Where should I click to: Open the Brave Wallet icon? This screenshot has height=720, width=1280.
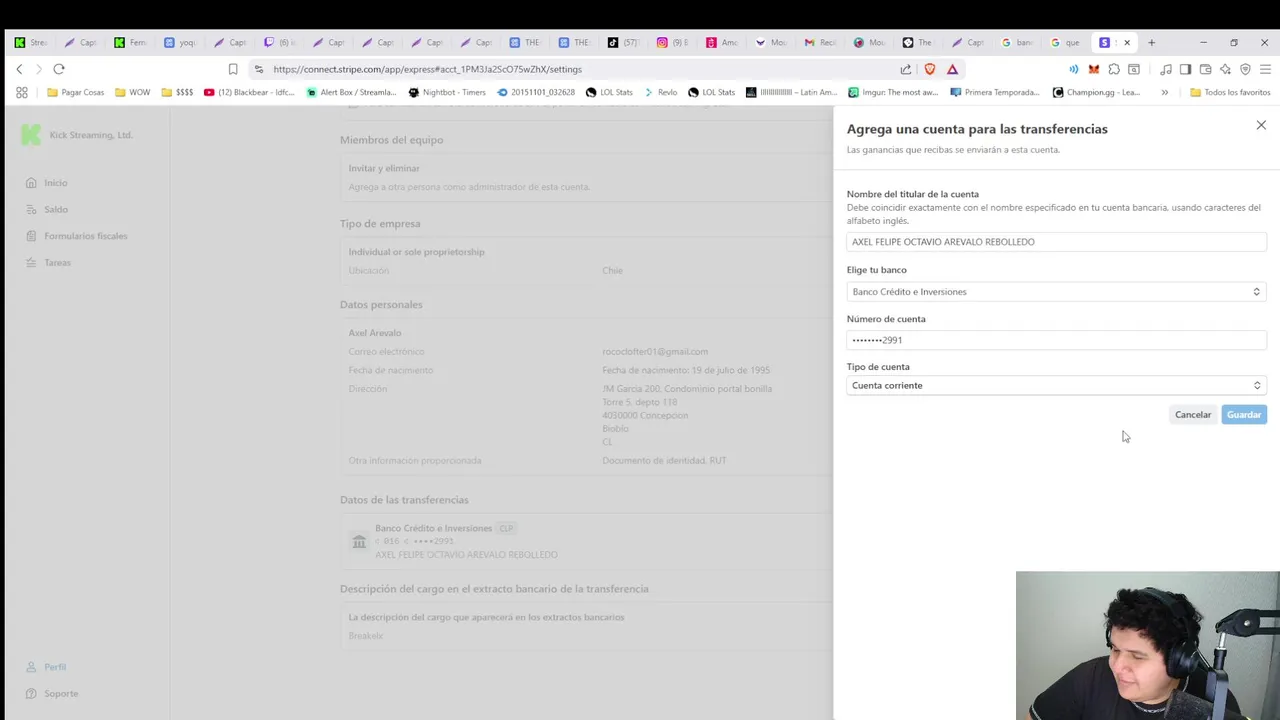(1205, 69)
